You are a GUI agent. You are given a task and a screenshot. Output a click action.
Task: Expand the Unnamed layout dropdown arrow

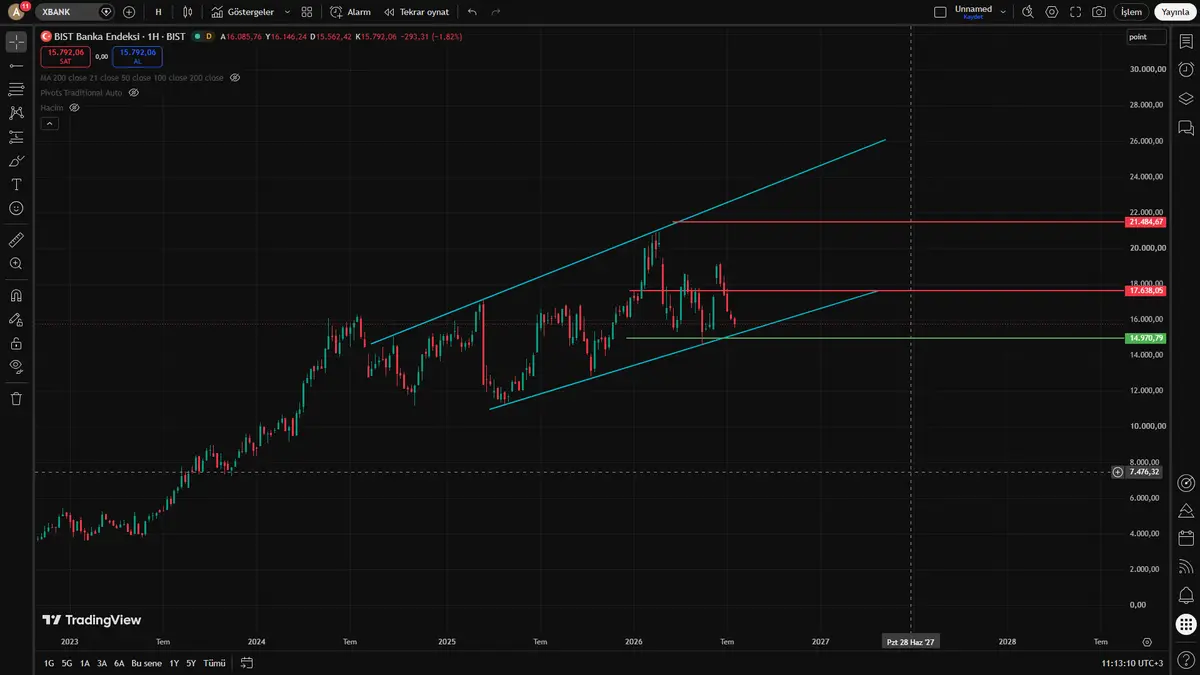(1003, 12)
